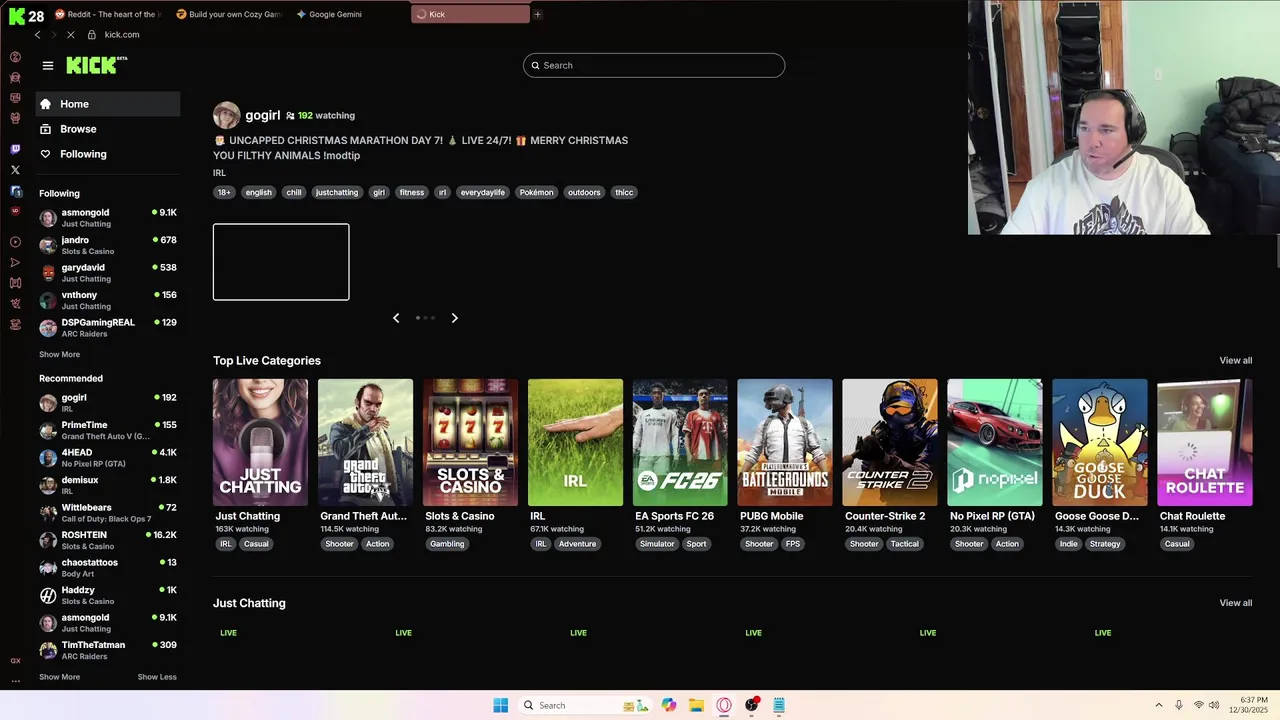Image resolution: width=1280 pixels, height=720 pixels.
Task: Click the Tactical tag under Counter-Strike 2
Action: coord(904,544)
